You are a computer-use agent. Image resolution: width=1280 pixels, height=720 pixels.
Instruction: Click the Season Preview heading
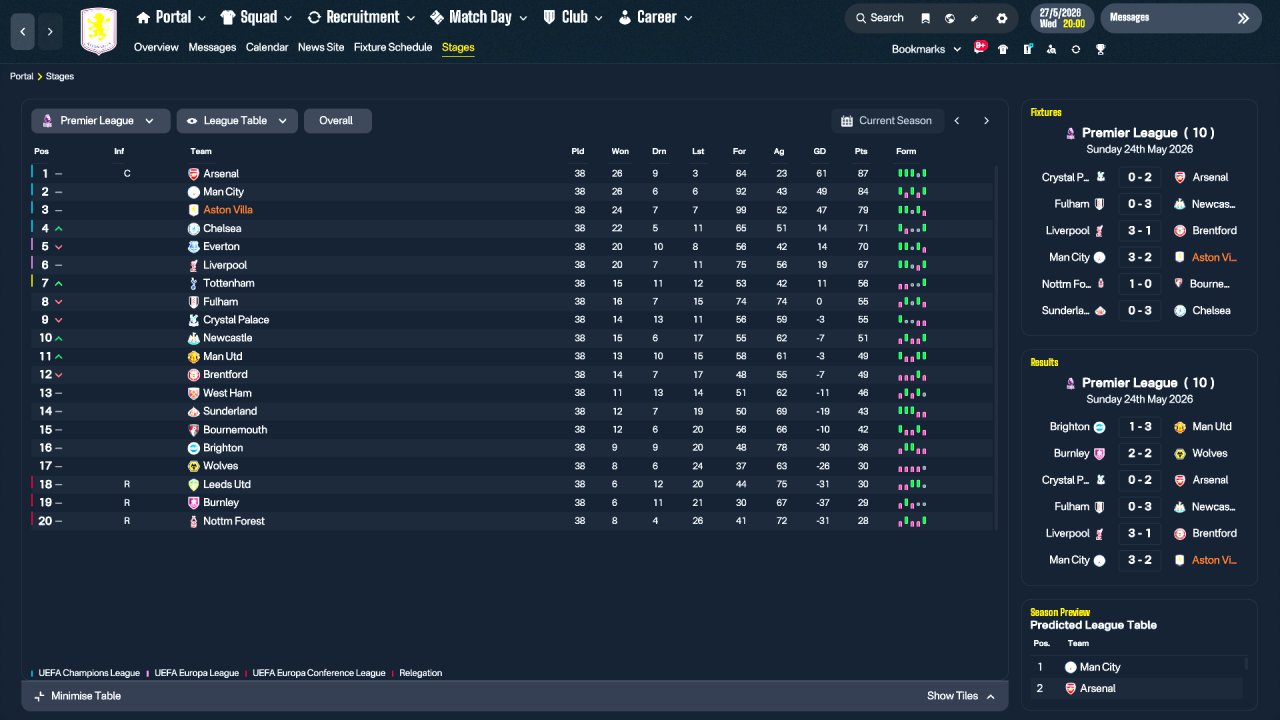pyautogui.click(x=1060, y=612)
